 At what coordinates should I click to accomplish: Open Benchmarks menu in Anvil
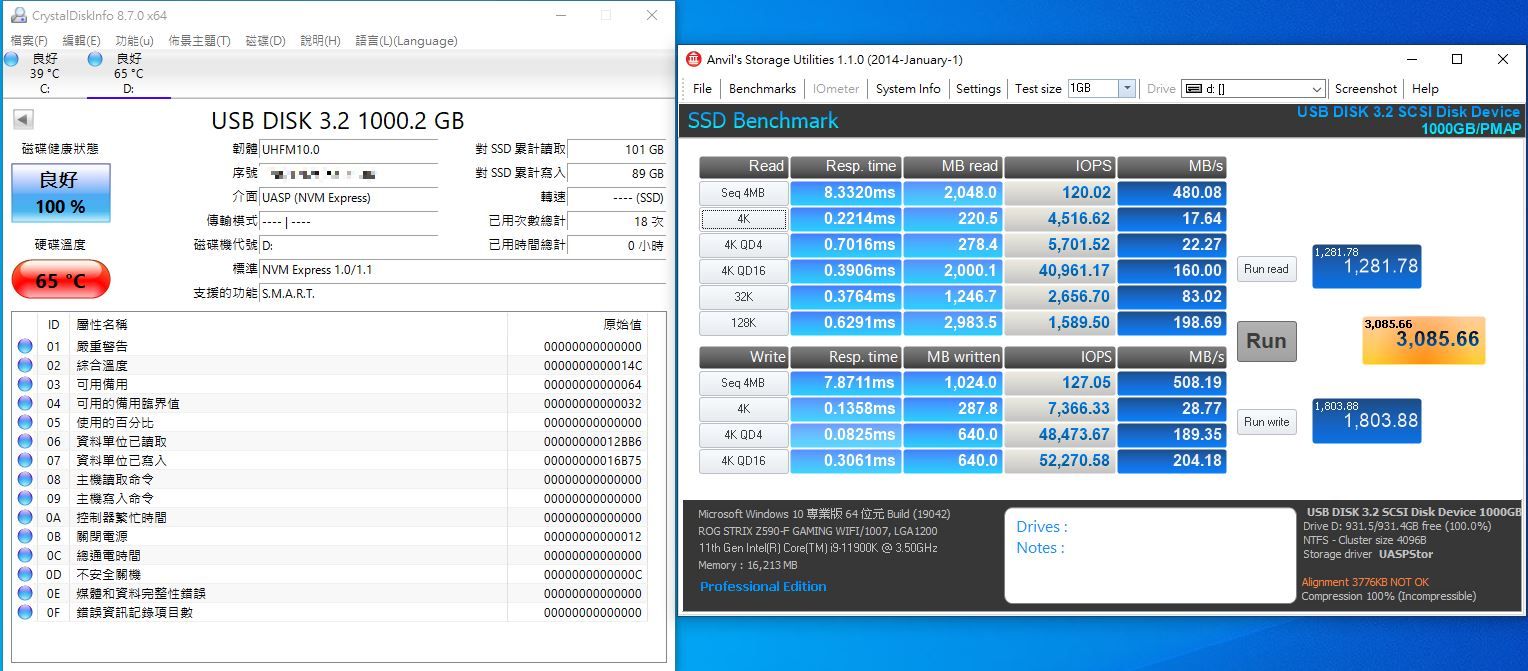coord(762,88)
